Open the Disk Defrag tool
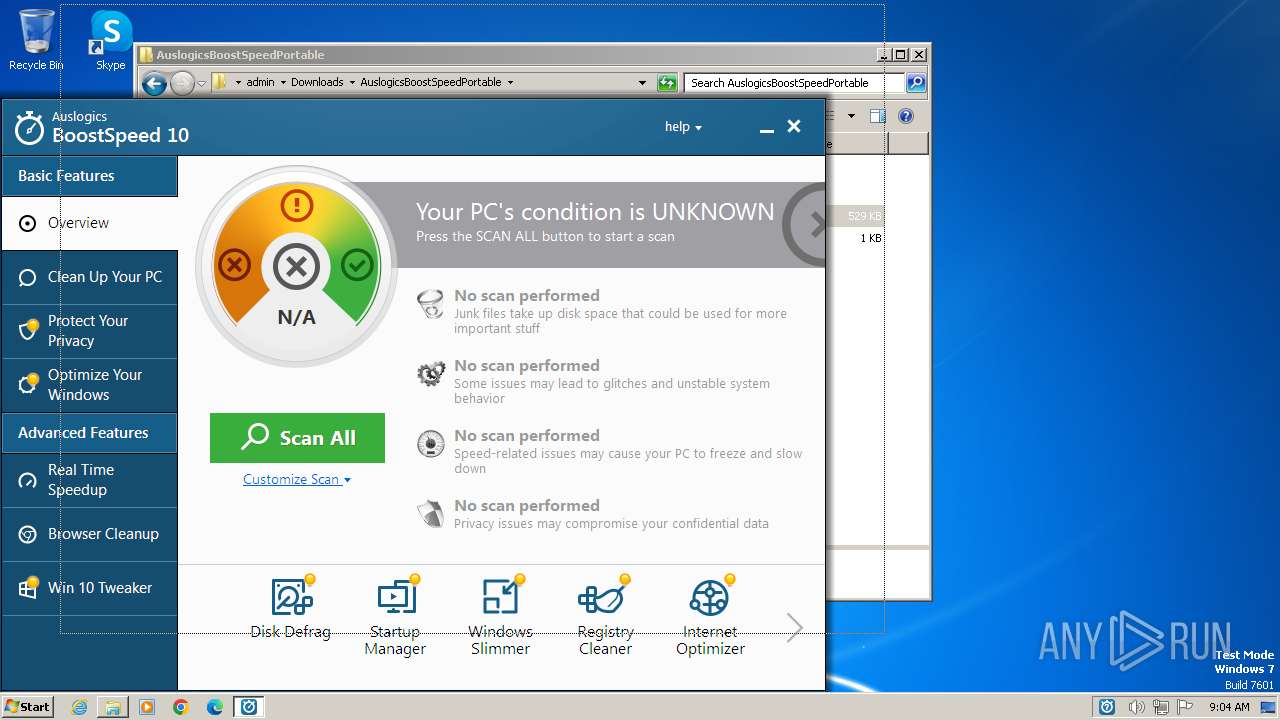 click(x=290, y=607)
